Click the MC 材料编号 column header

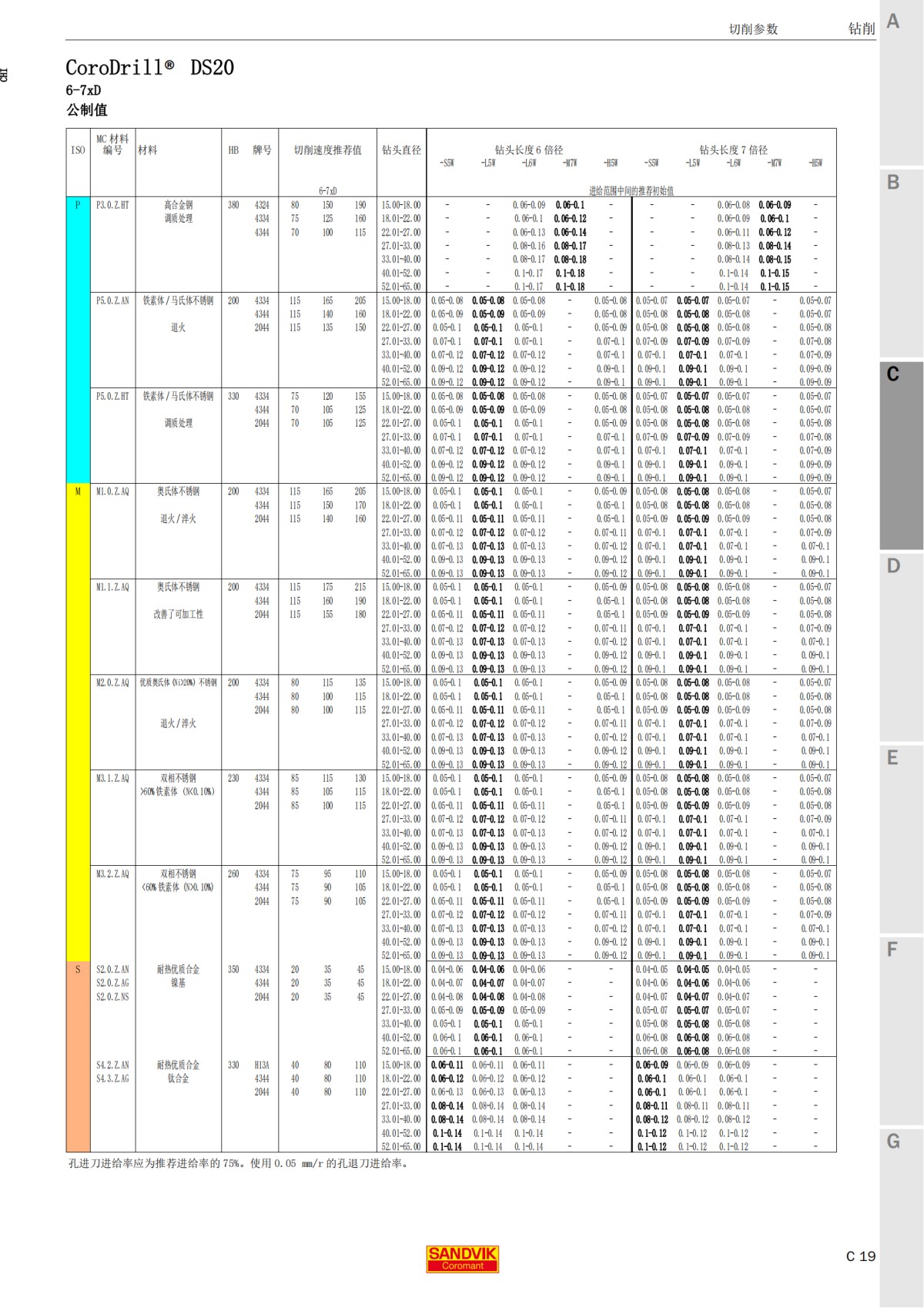click(112, 144)
